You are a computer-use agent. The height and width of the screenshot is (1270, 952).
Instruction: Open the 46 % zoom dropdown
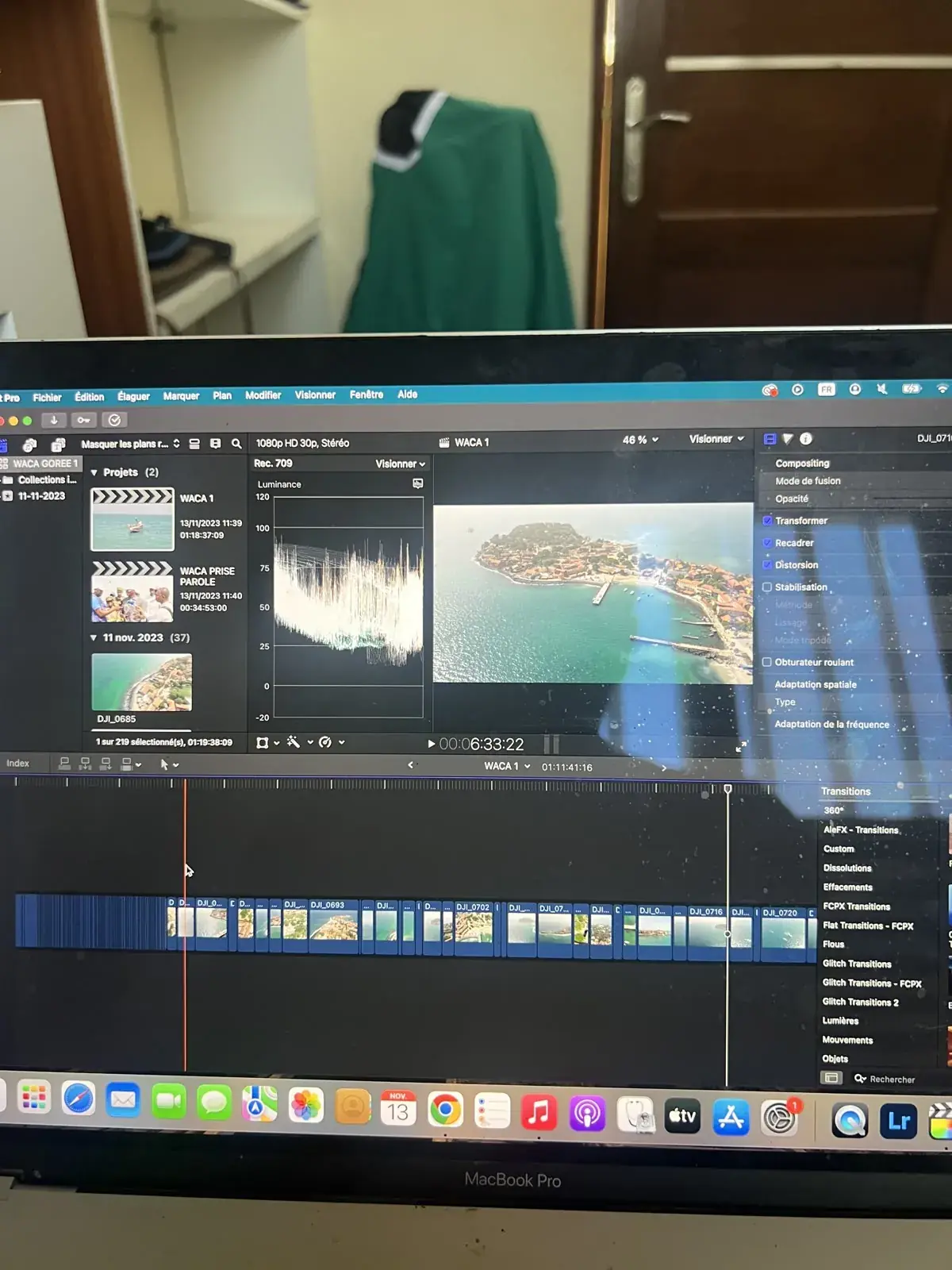click(640, 440)
